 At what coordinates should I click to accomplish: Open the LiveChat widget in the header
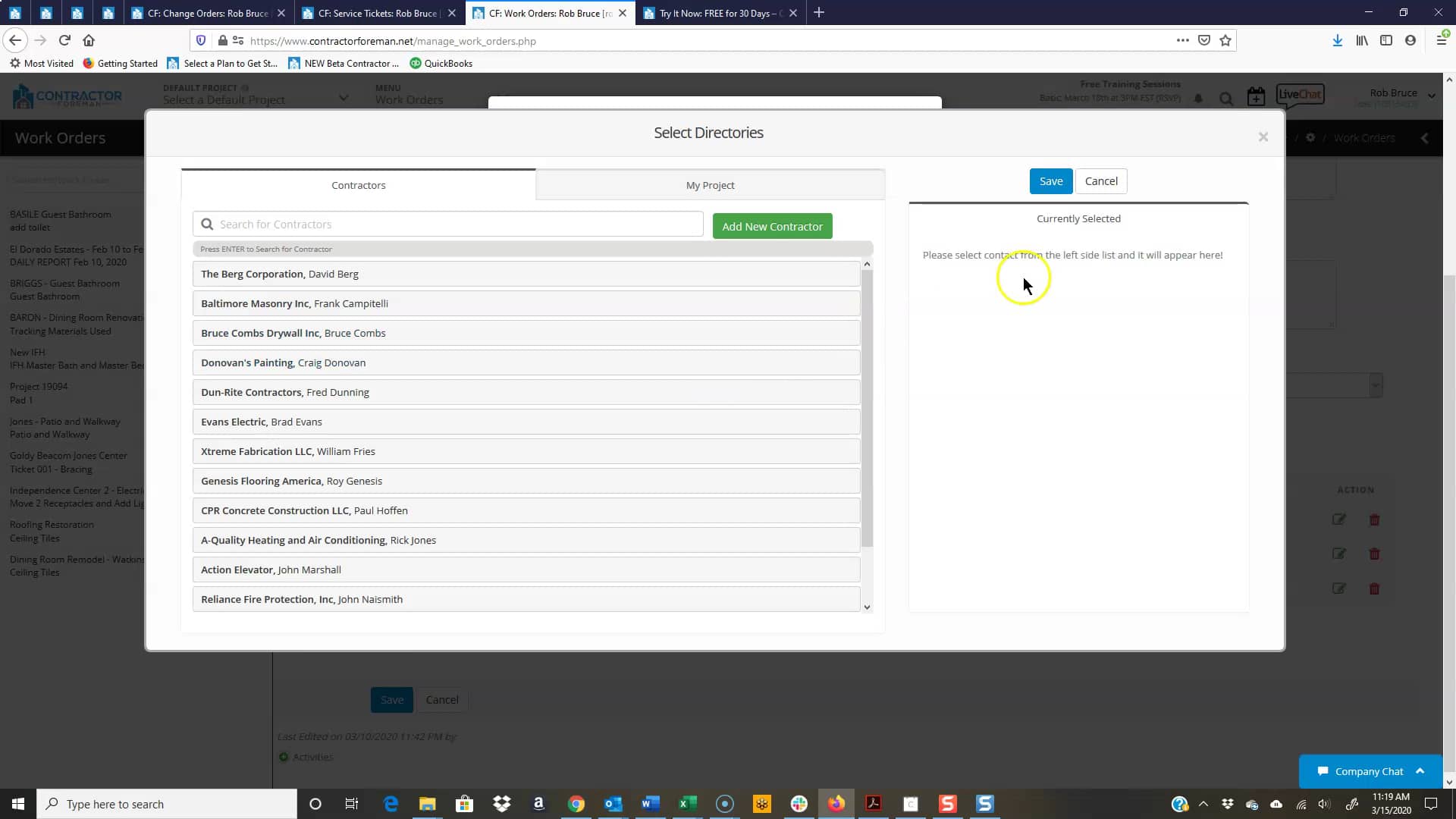[x=1301, y=94]
